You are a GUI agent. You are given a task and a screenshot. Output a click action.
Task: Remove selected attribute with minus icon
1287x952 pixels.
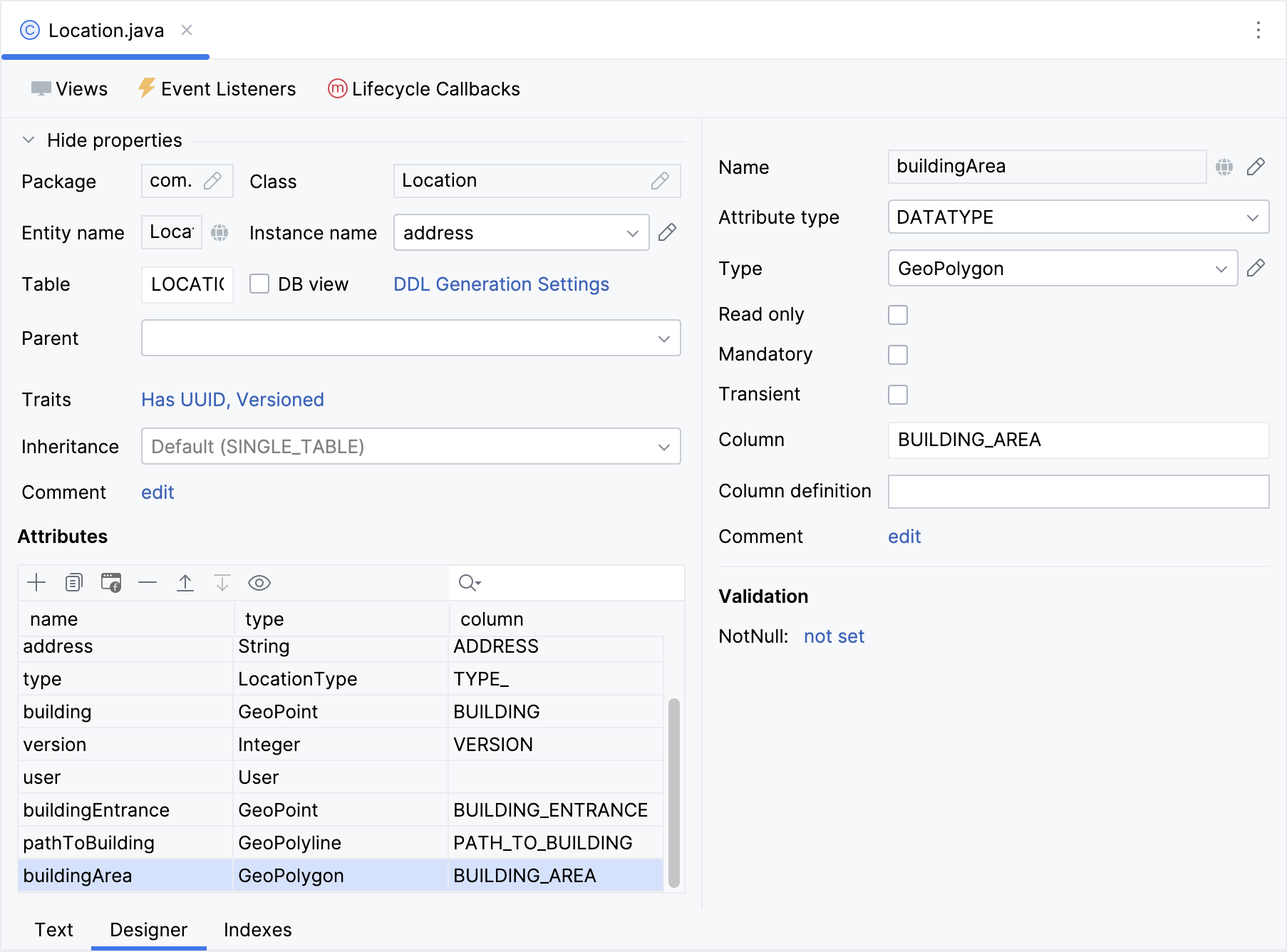point(148,583)
